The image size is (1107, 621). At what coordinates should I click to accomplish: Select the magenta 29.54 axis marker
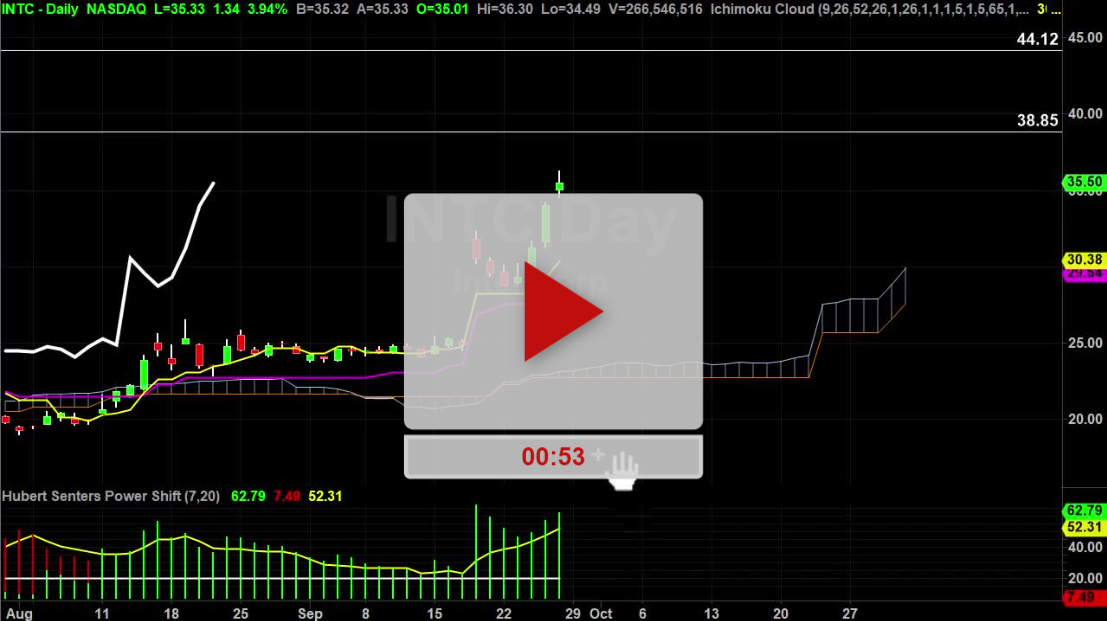tap(1082, 273)
